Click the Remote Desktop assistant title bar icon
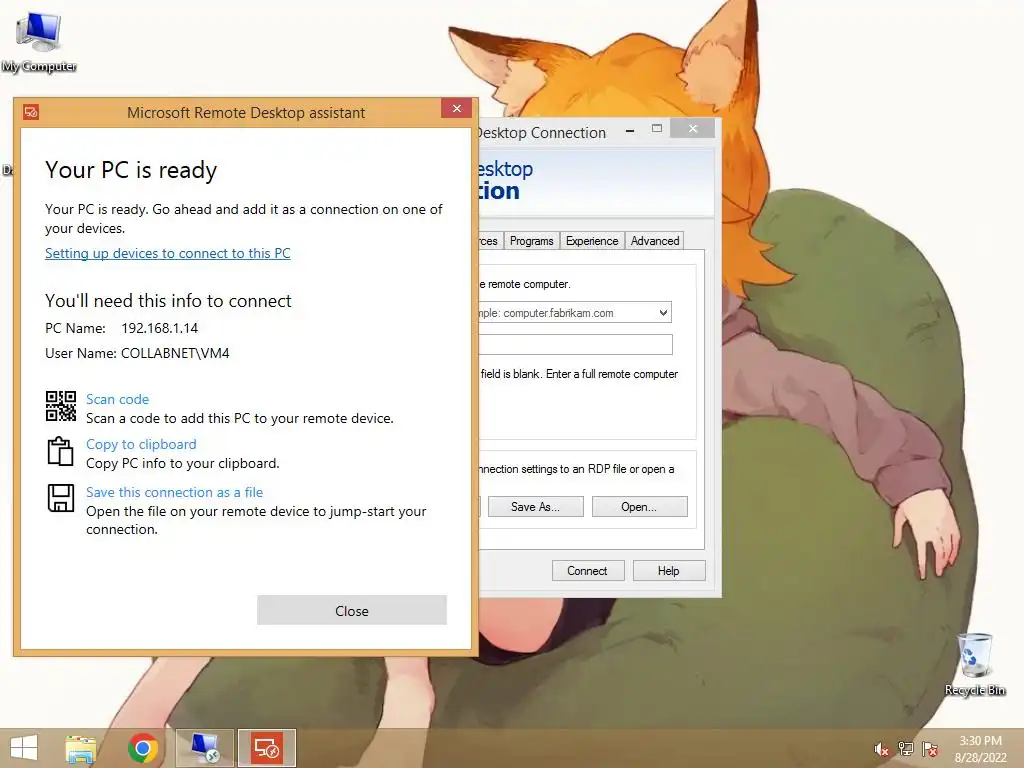Image resolution: width=1024 pixels, height=768 pixels. point(31,112)
